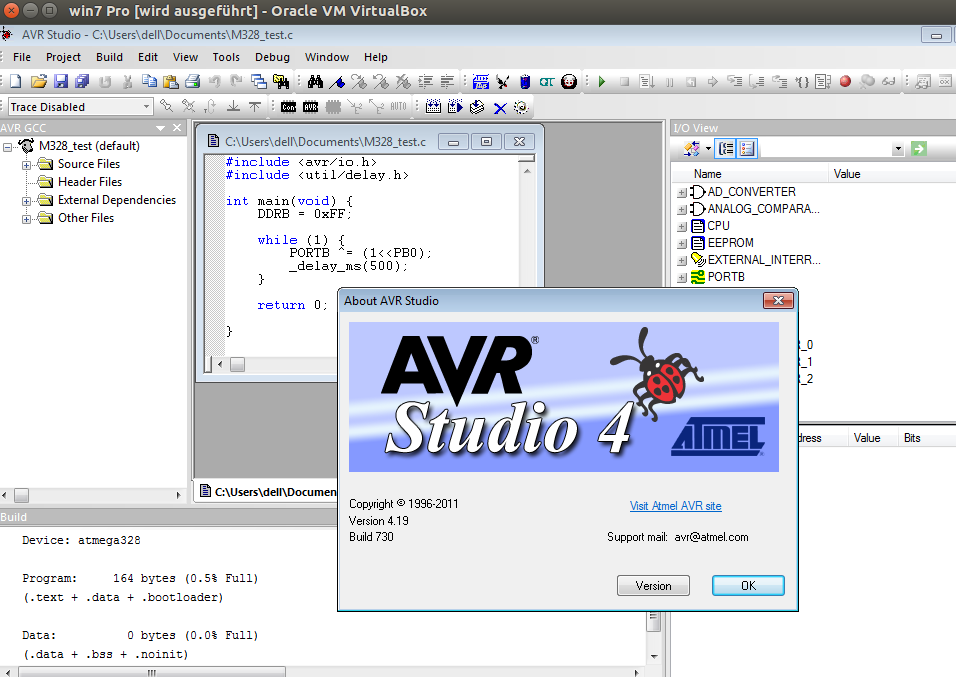Close the AVR GCC panel
The height and width of the screenshot is (677, 956).
click(177, 127)
